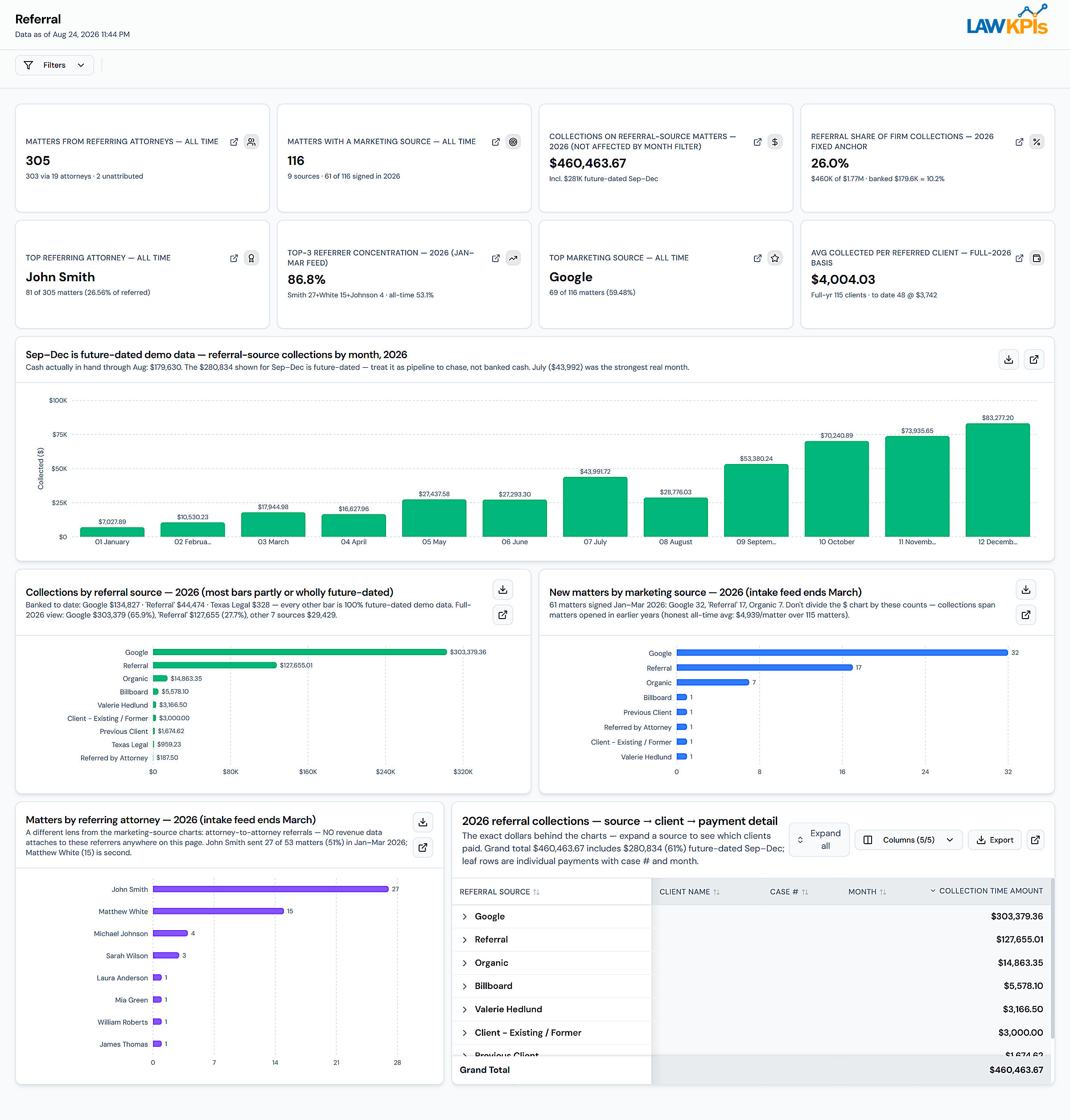Click the LawKPIs logo

point(1007,21)
